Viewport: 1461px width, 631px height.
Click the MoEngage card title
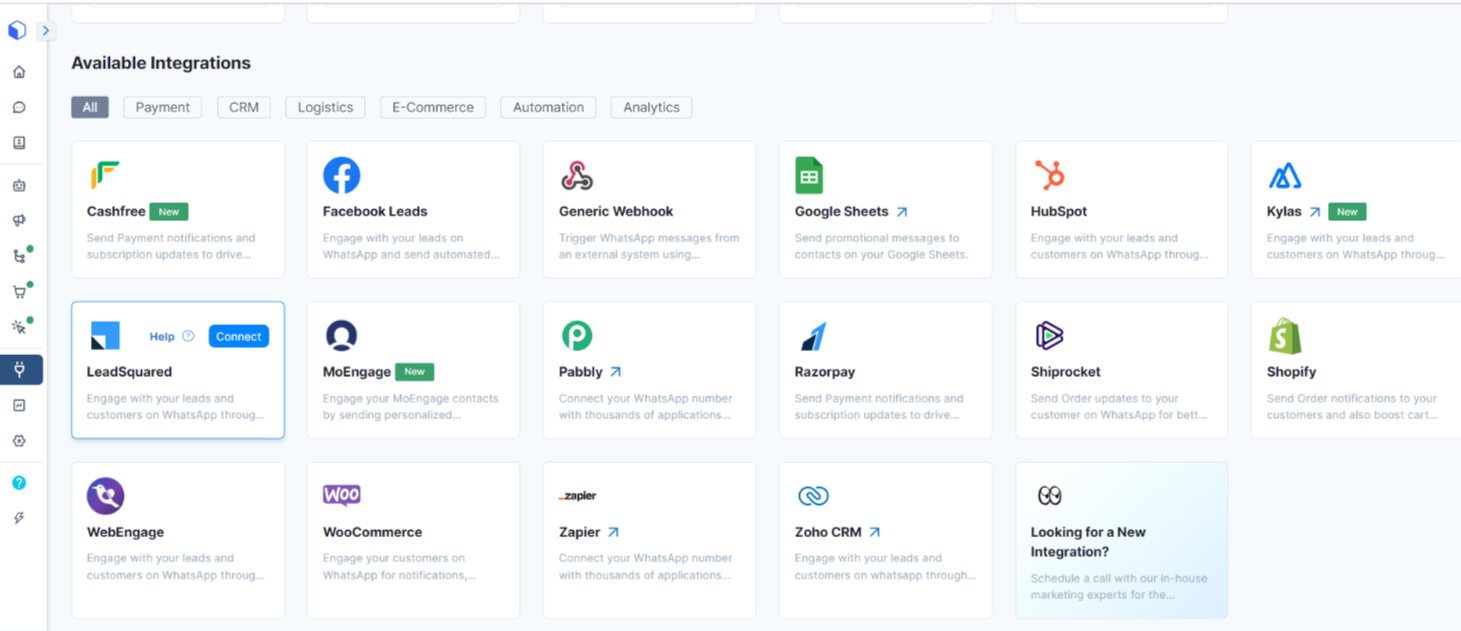[x=357, y=372]
